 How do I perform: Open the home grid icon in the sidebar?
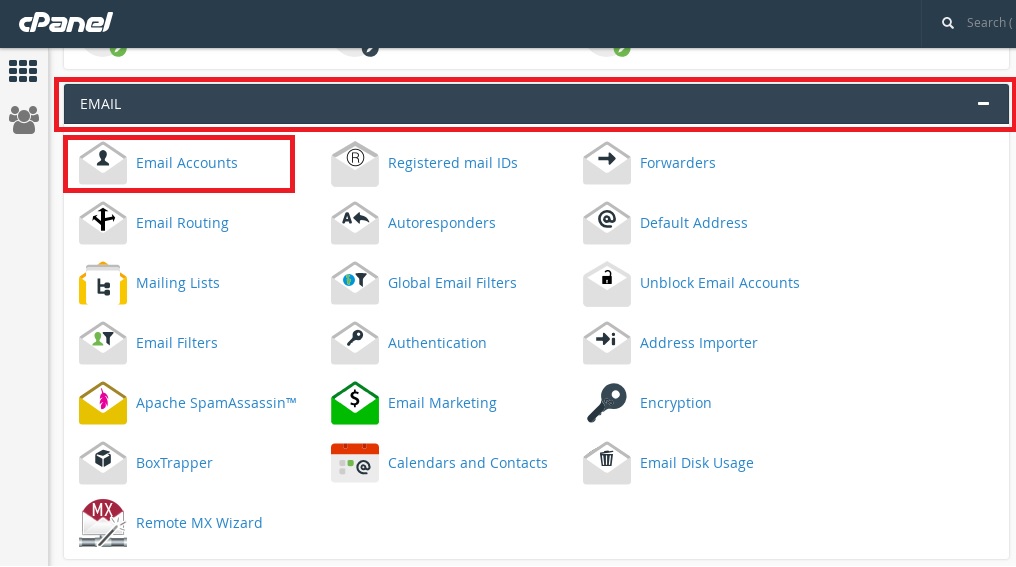(23, 71)
